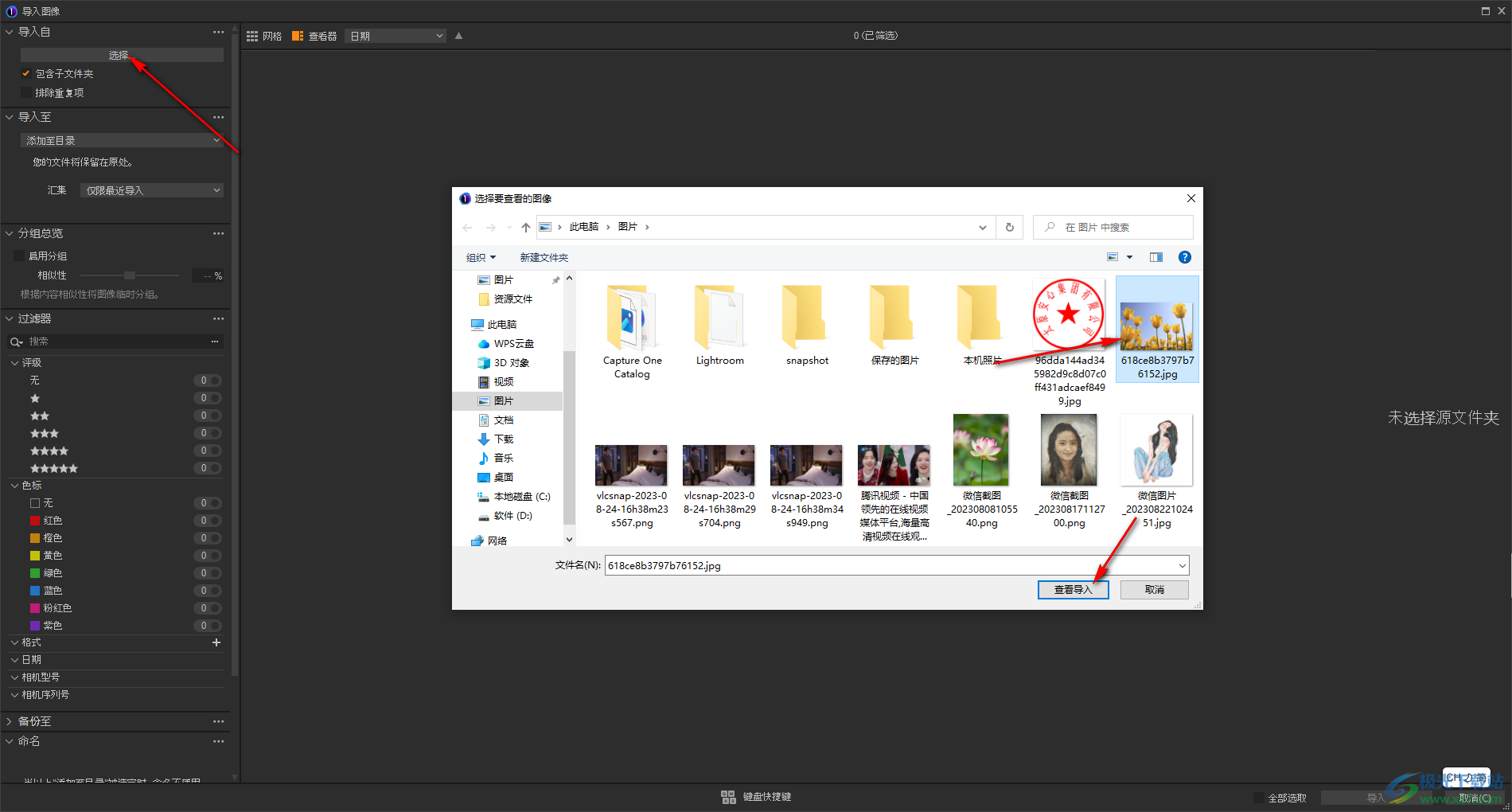Enable grouping checkbox in group overview
Viewport: 1512px width, 812px height.
click(x=19, y=256)
